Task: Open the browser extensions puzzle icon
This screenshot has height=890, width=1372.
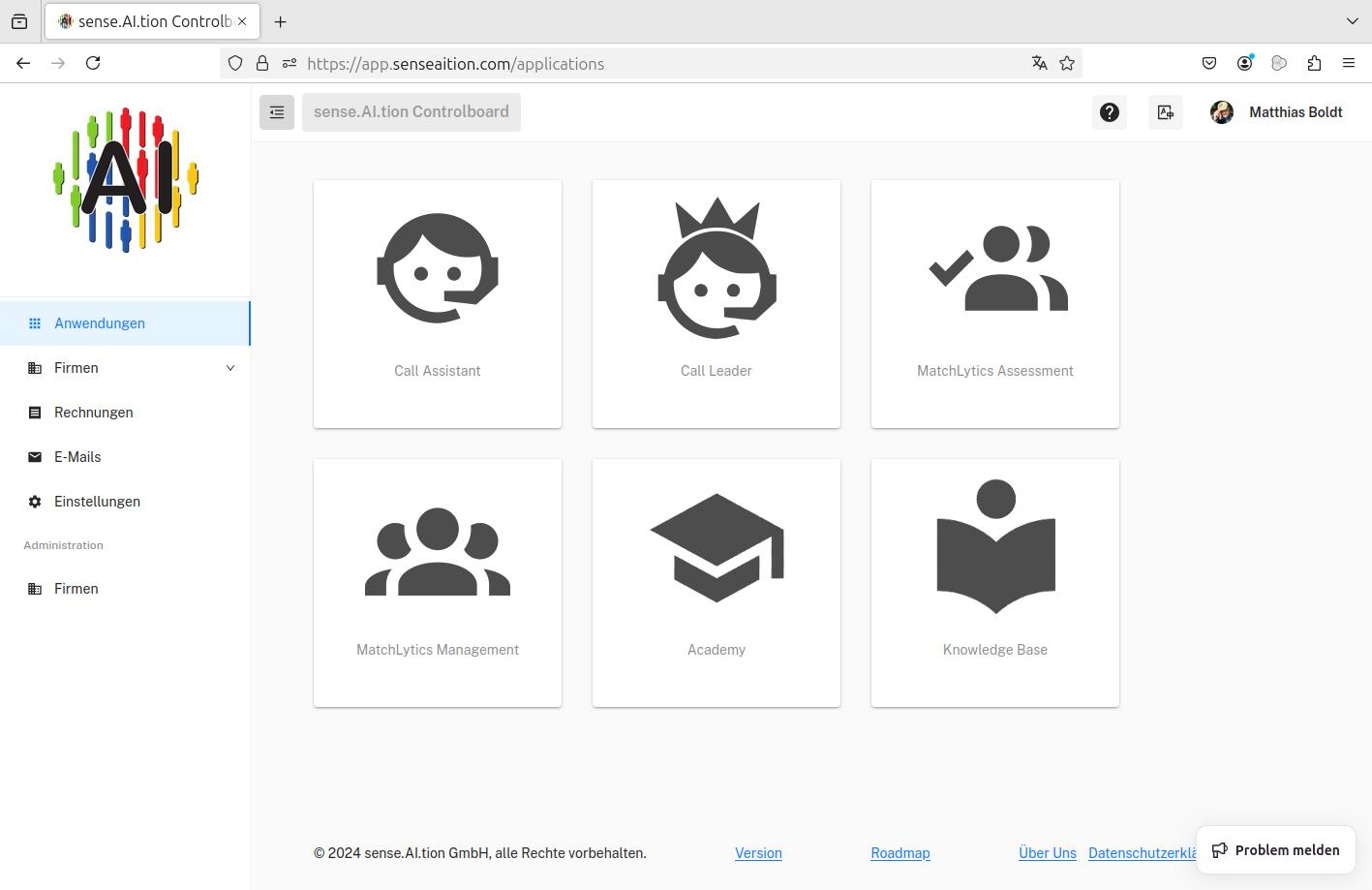Action: (1314, 63)
